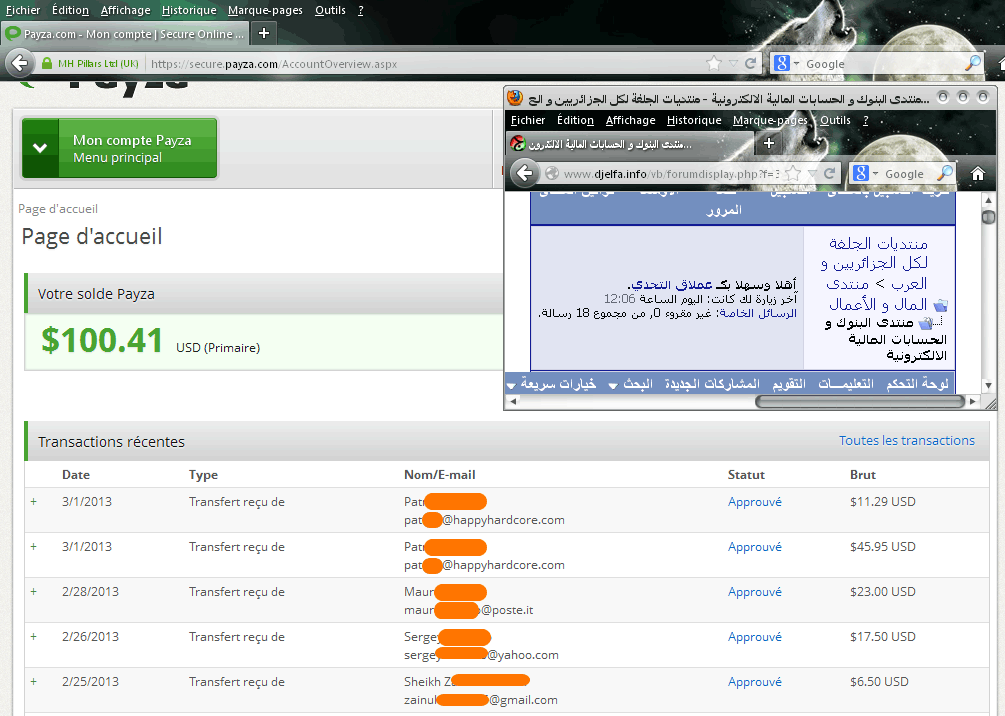Click the Page d'accueil breadcrumb link

(x=58, y=209)
